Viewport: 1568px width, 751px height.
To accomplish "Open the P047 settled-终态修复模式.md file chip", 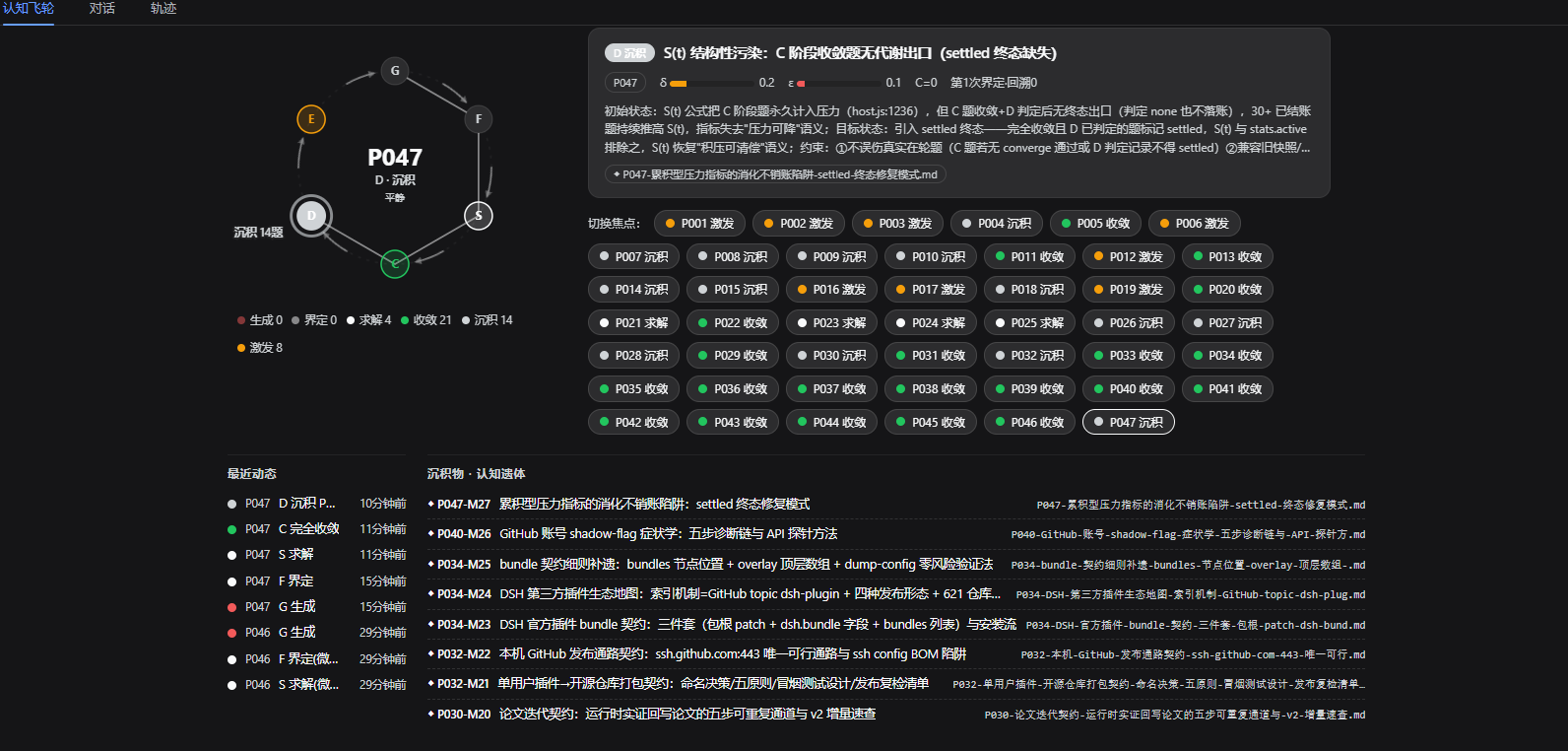I will (775, 174).
